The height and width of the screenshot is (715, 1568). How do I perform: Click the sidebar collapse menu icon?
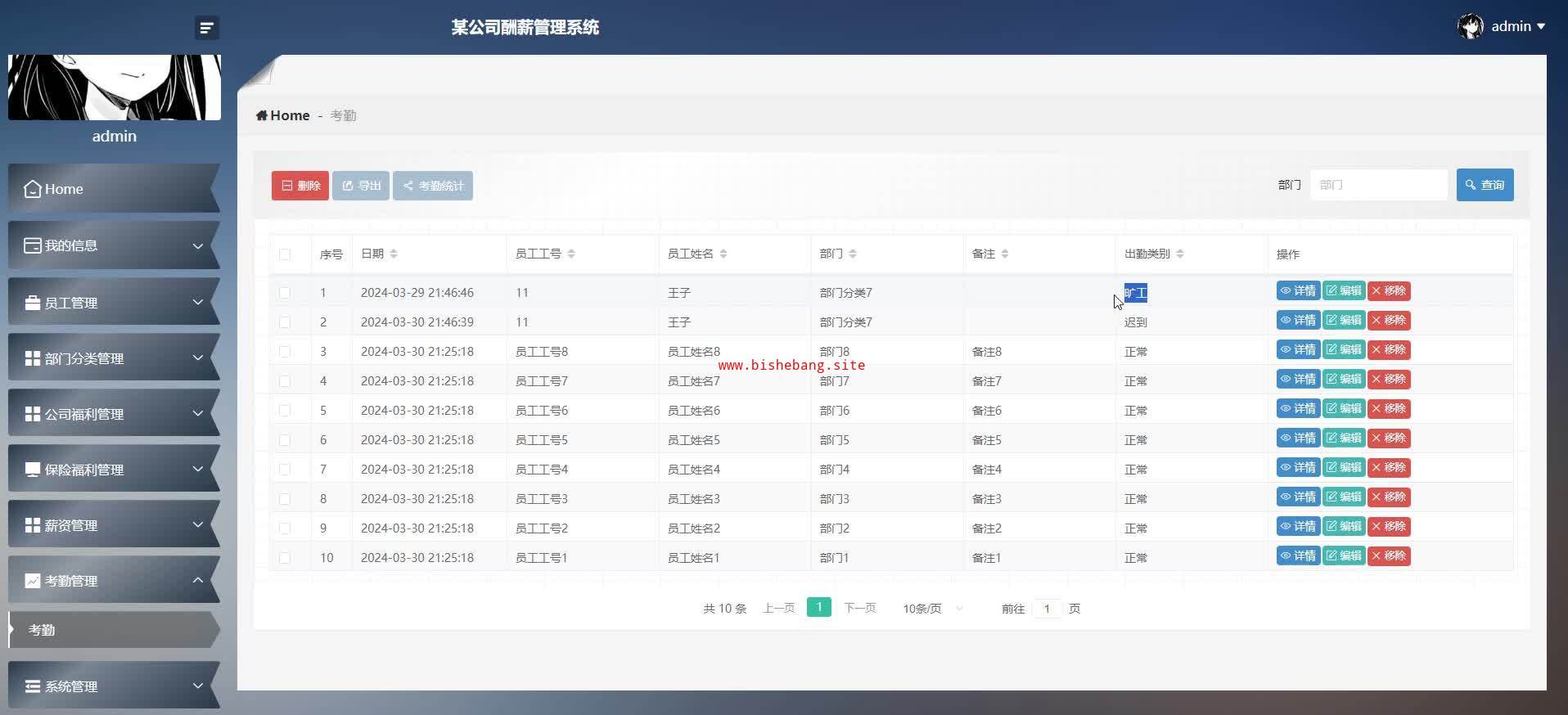pos(206,28)
